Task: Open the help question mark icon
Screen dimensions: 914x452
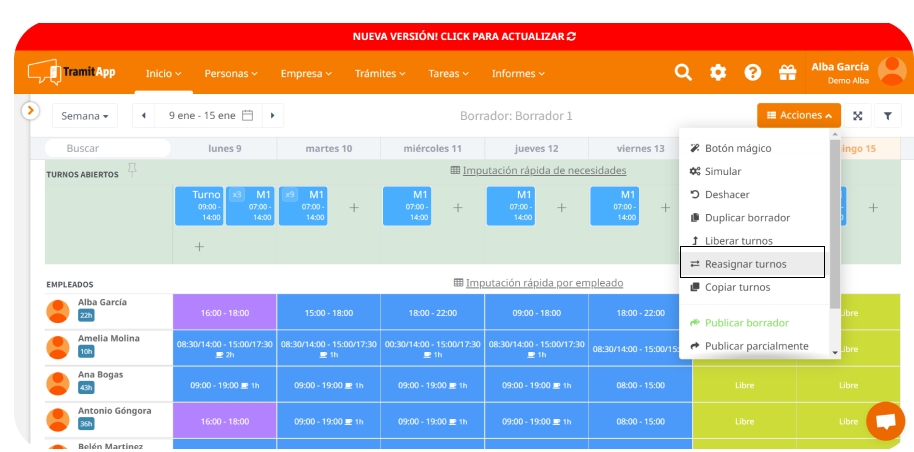Action: pos(753,72)
